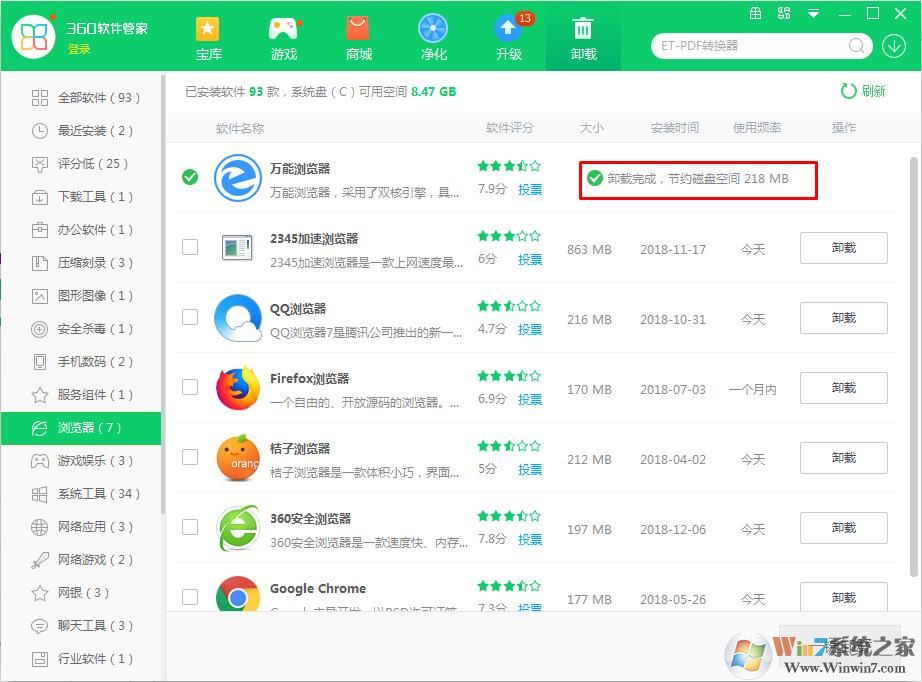Uninstall Firefox浏览器 with 卸载 button
The width and height of the screenshot is (922, 682).
(x=844, y=388)
